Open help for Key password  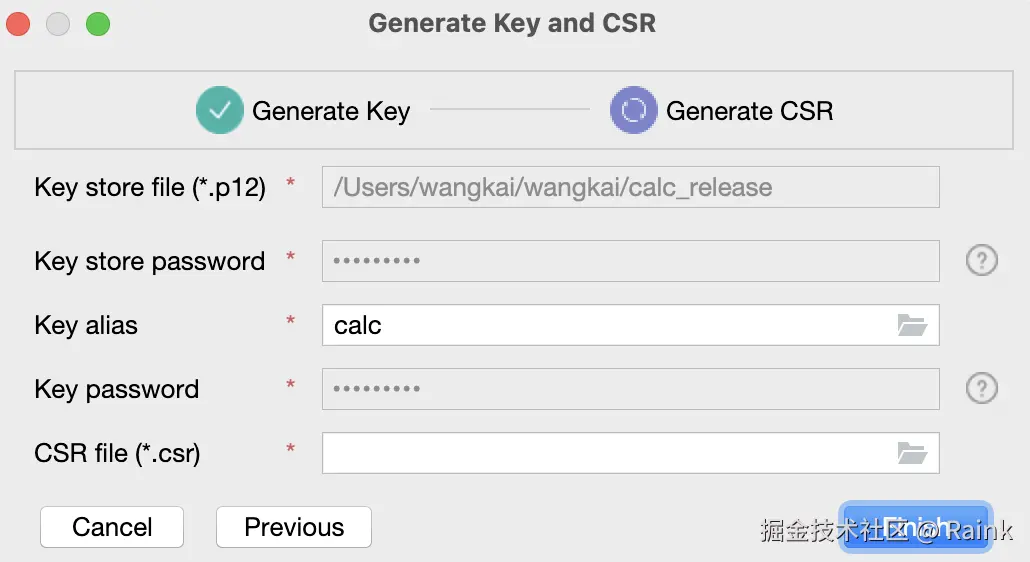[x=981, y=389]
